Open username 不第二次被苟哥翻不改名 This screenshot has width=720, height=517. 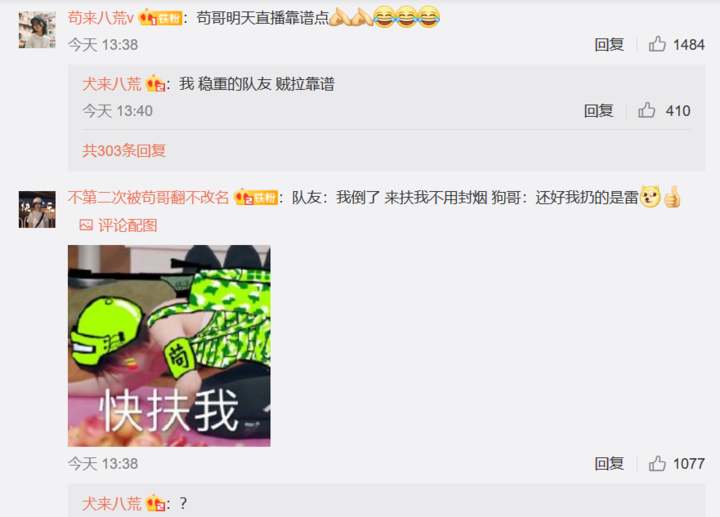(148, 197)
